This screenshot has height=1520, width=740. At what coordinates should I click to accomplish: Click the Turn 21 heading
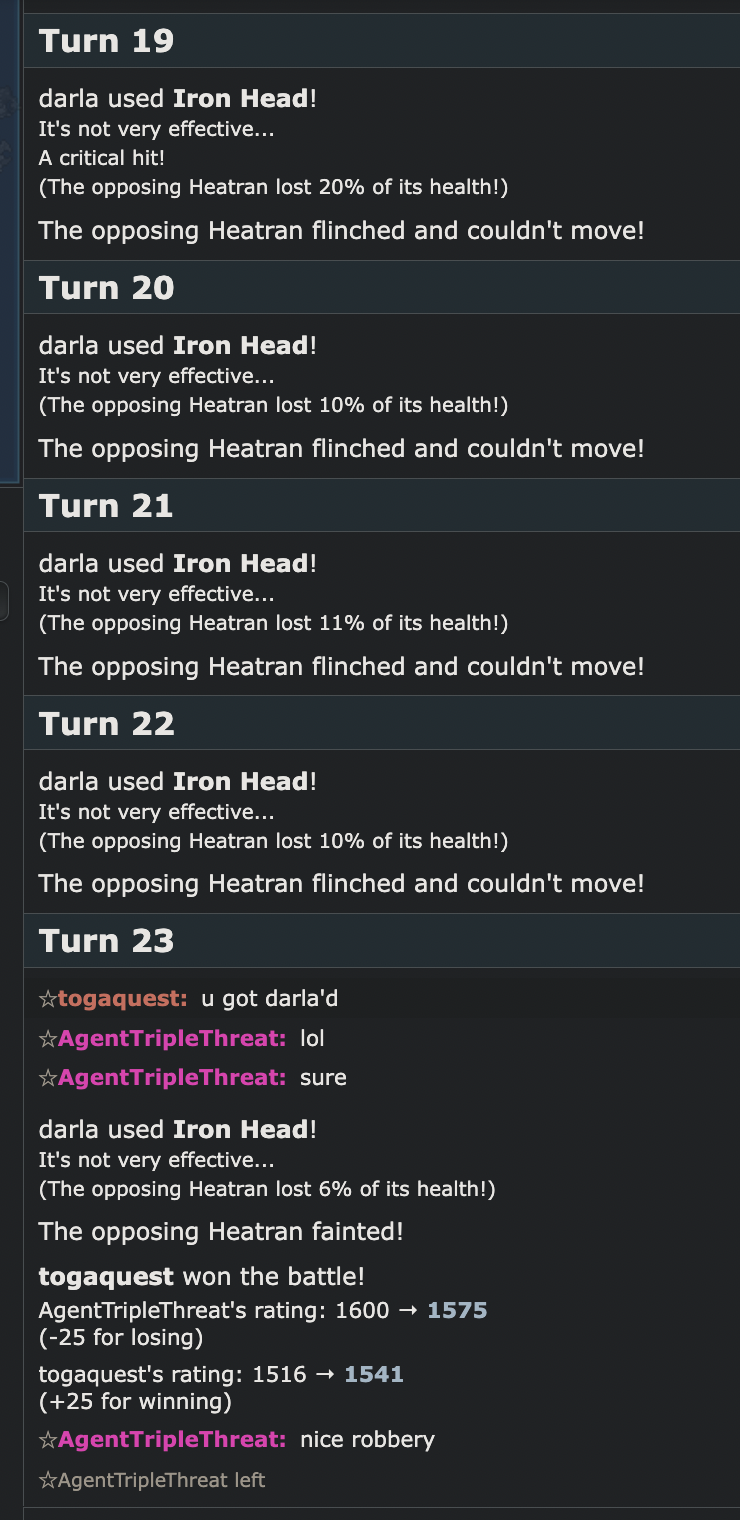(106, 506)
